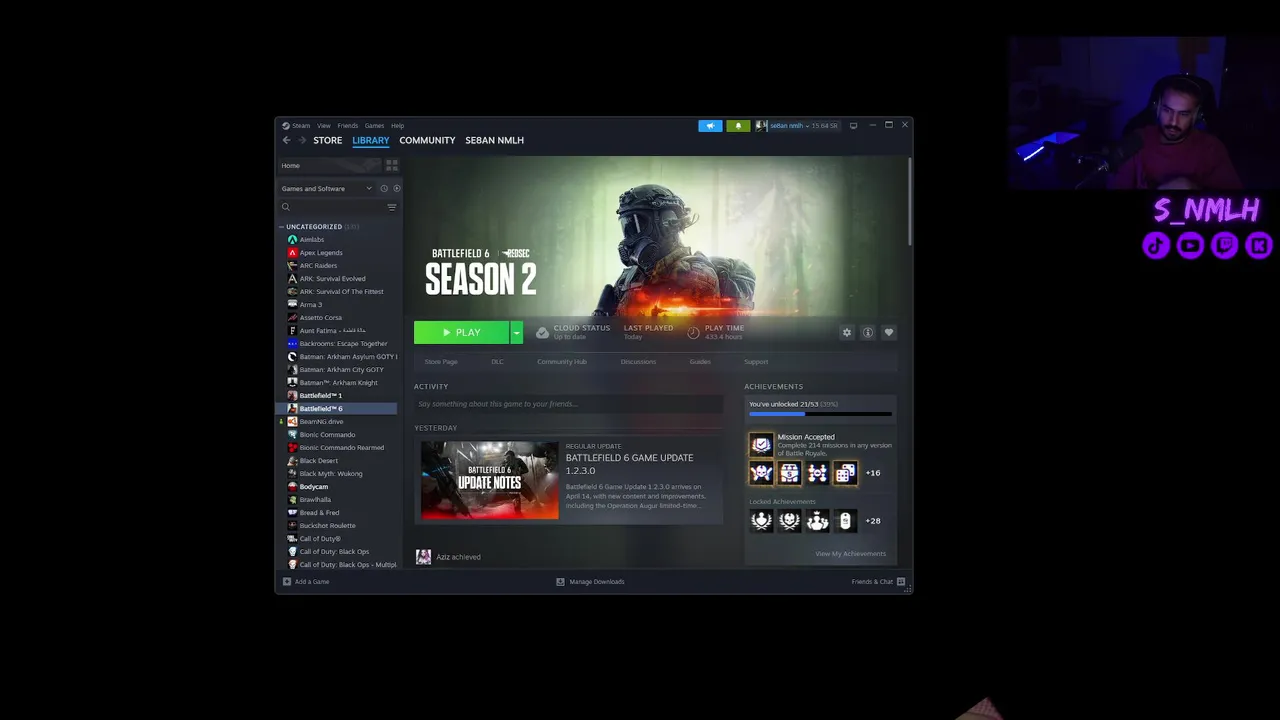
Task: Click the Kick icon in stream overlay
Action: click(x=1259, y=245)
